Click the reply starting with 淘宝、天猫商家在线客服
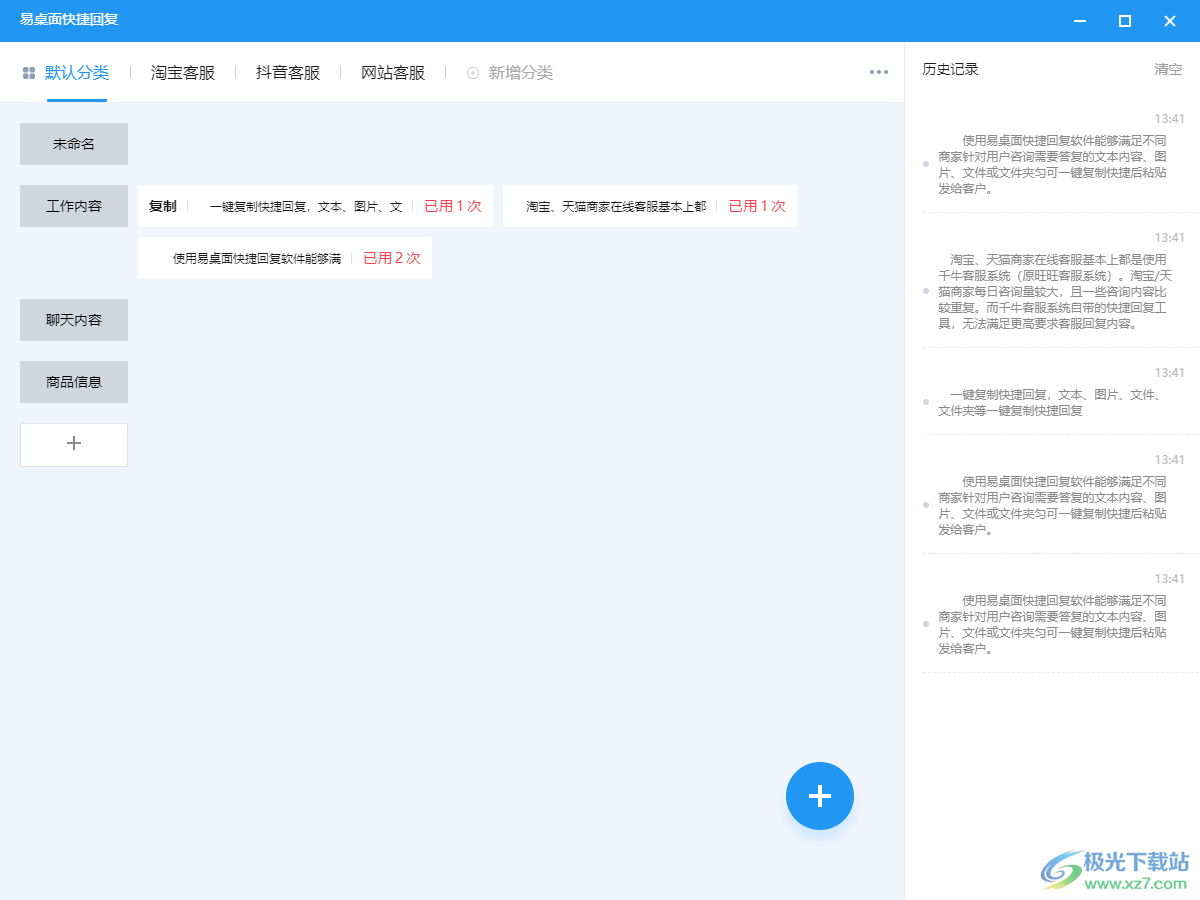The image size is (1200, 900). 616,206
